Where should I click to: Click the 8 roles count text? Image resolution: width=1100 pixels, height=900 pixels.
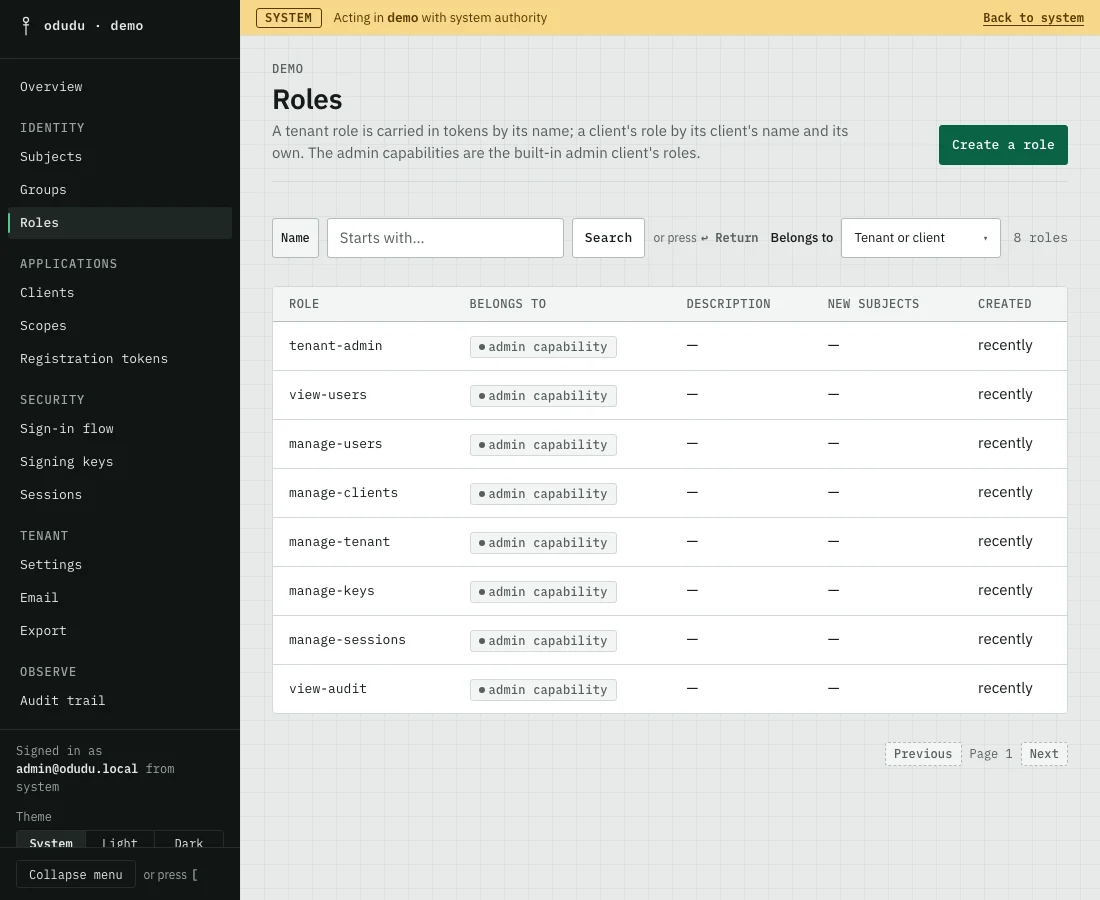1040,239
